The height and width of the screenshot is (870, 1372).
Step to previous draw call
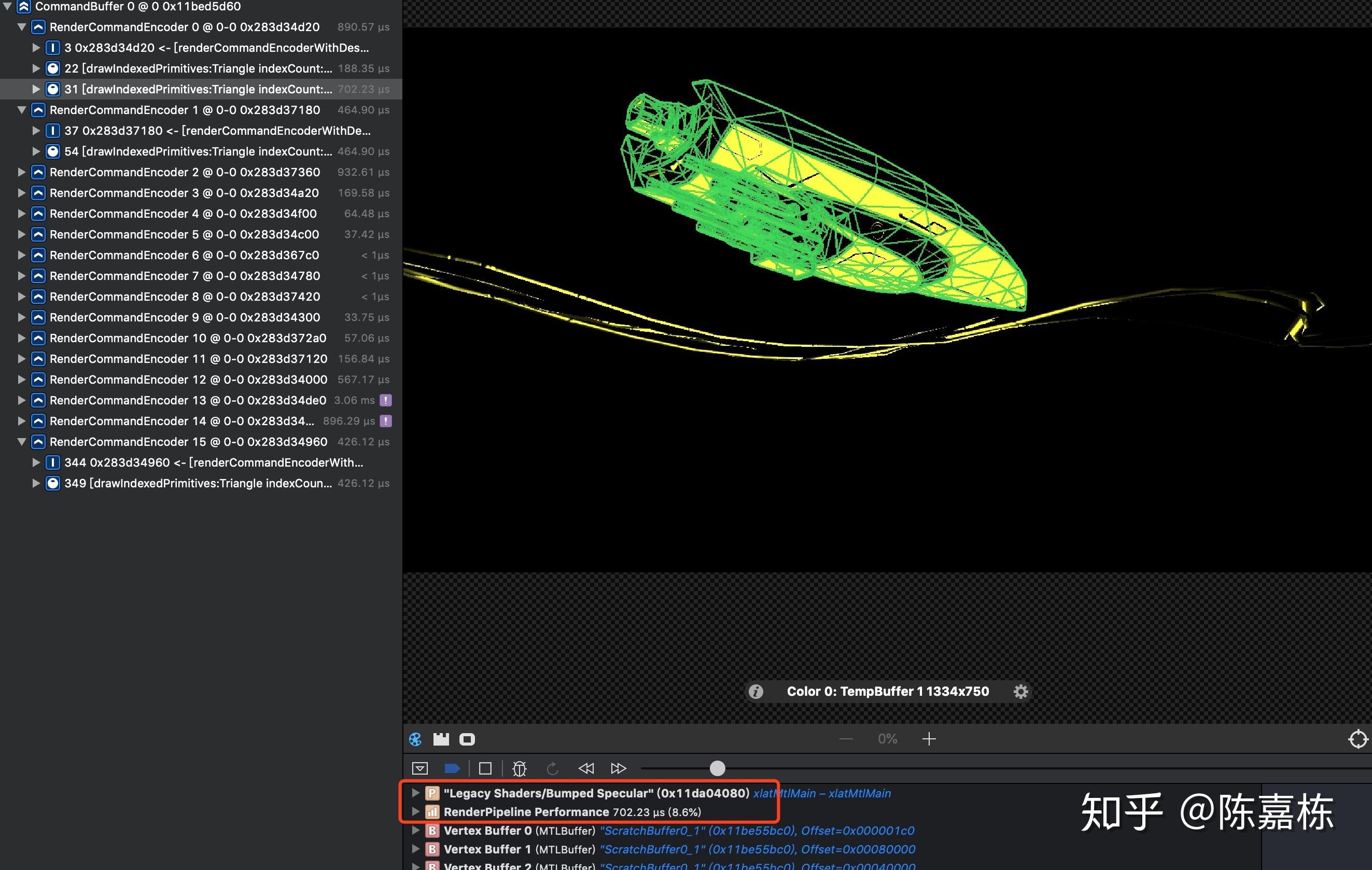tap(586, 768)
